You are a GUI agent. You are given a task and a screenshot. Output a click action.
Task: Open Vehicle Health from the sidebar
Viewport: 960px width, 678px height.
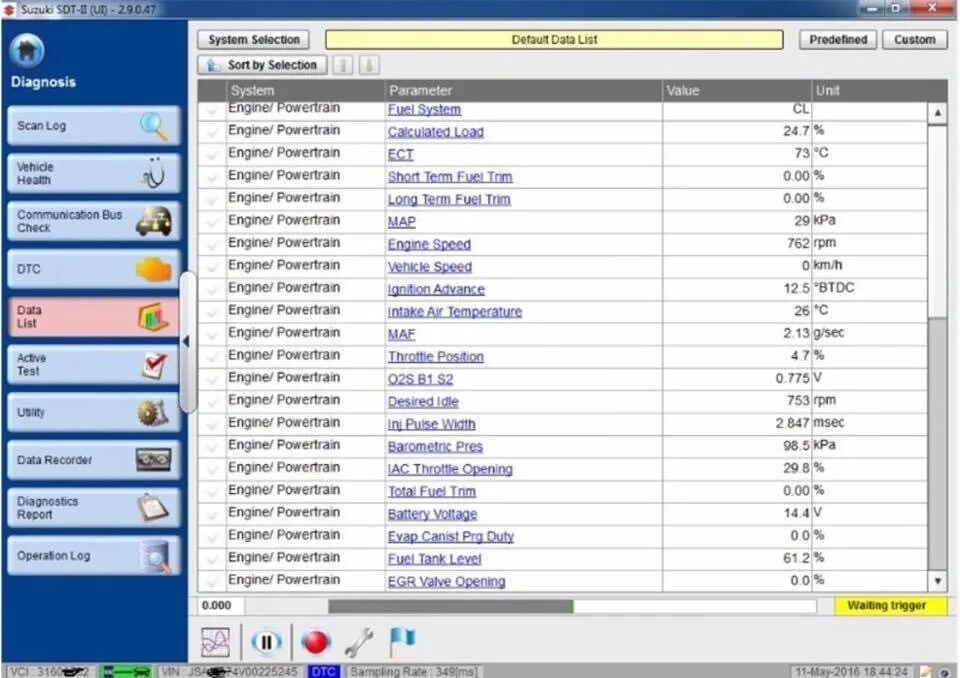pyautogui.click(x=94, y=174)
